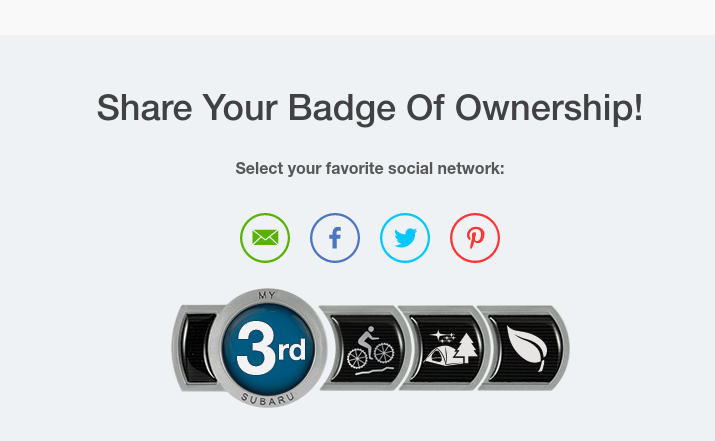715x441 pixels.
Task: Select the Twitter bird share icon
Action: point(405,238)
